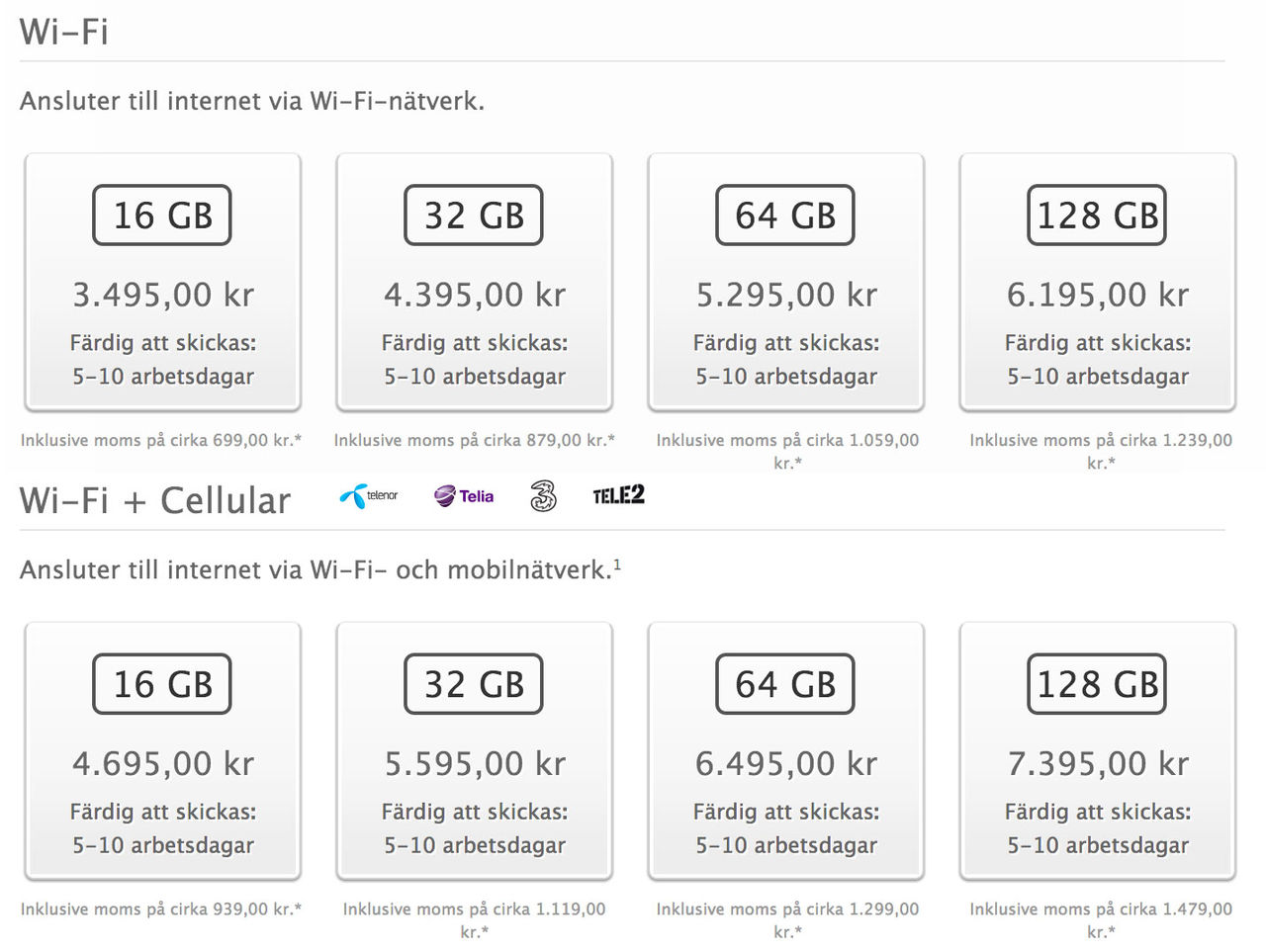Screen dimensions: 1266x952
Task: Select the 128 GB Wi-Fi + Cellular option
Action: [1096, 683]
